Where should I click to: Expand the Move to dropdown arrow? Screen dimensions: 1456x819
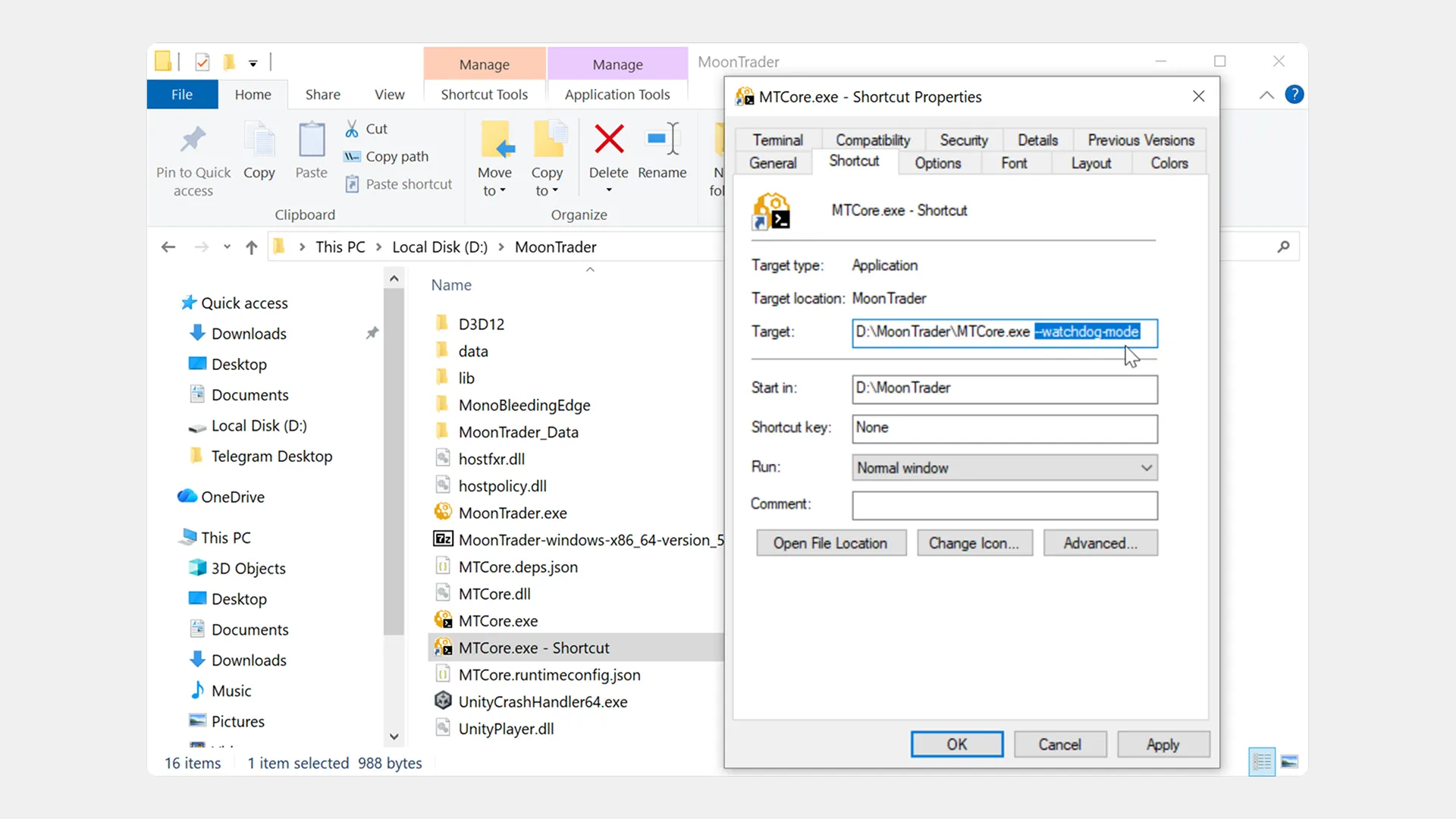click(x=503, y=191)
